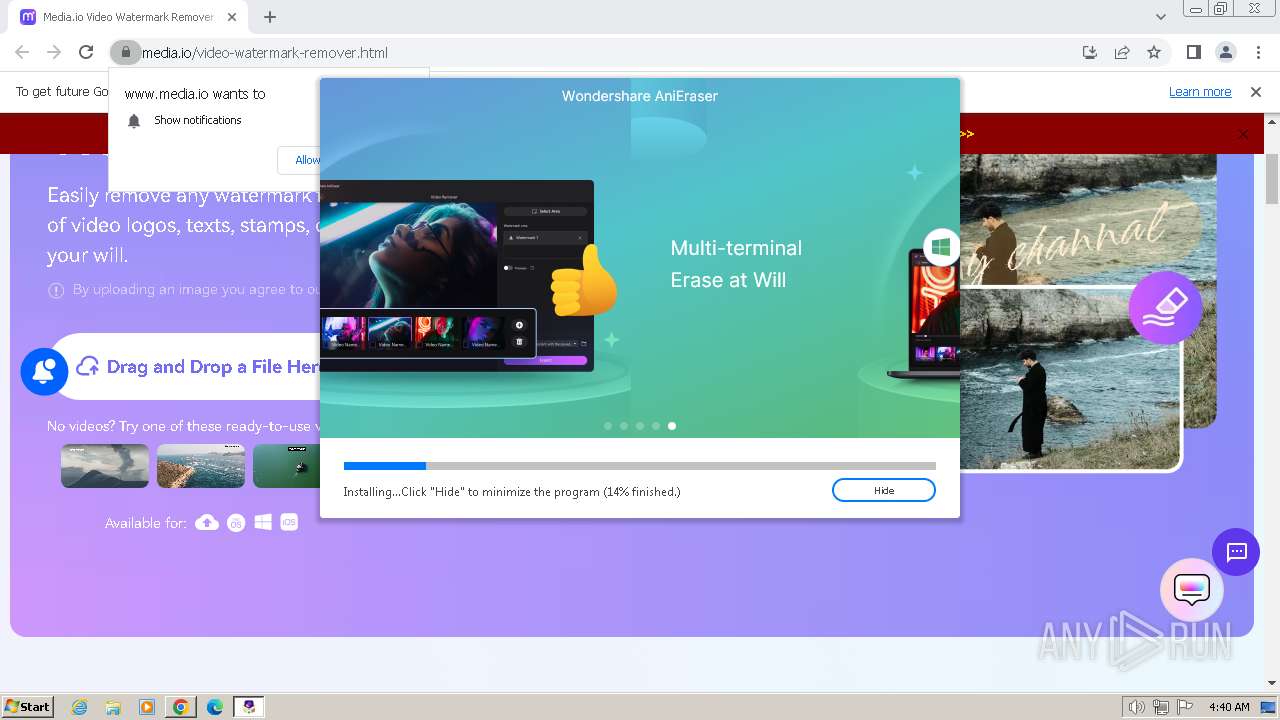Choose the cloud online platform icon
This screenshot has height=720, width=1280.
207,522
